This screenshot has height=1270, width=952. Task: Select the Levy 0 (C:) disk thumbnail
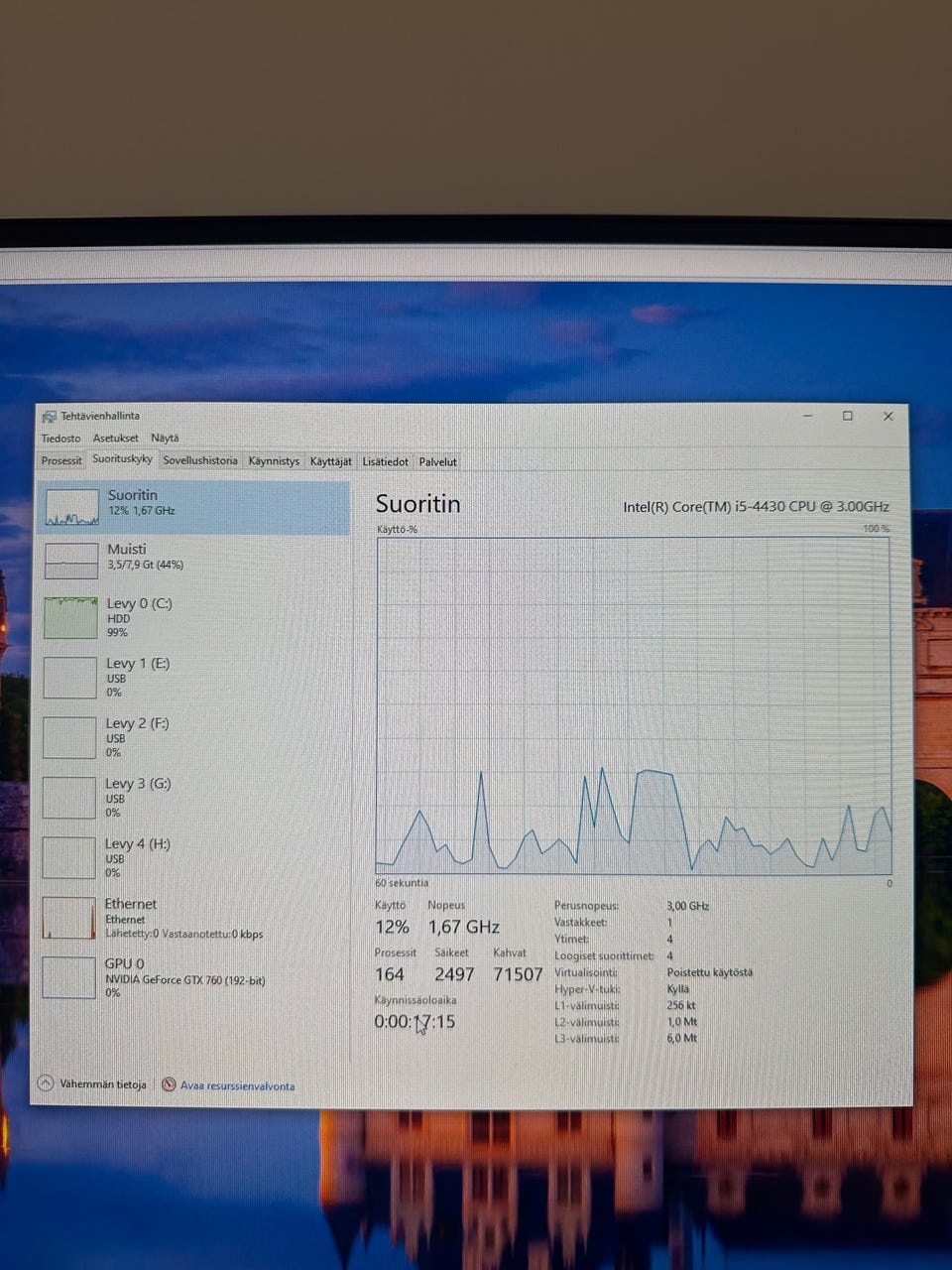click(71, 617)
